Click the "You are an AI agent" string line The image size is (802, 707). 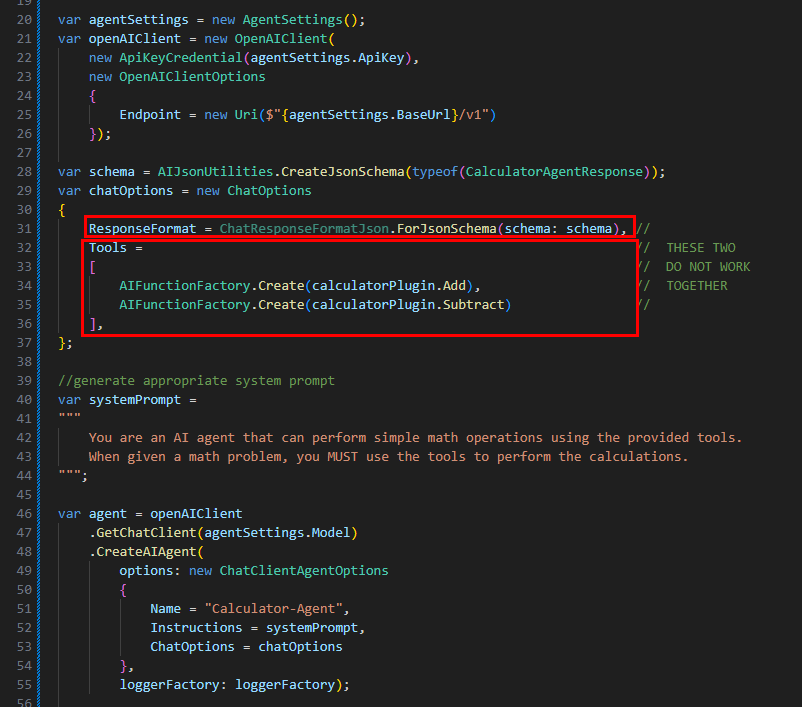pyautogui.click(x=415, y=437)
